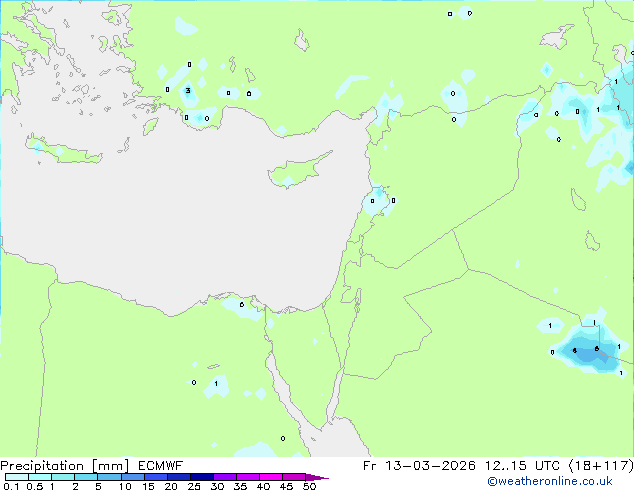Click Cyprus island on the map
This screenshot has width=634, height=490.
[x=297, y=171]
